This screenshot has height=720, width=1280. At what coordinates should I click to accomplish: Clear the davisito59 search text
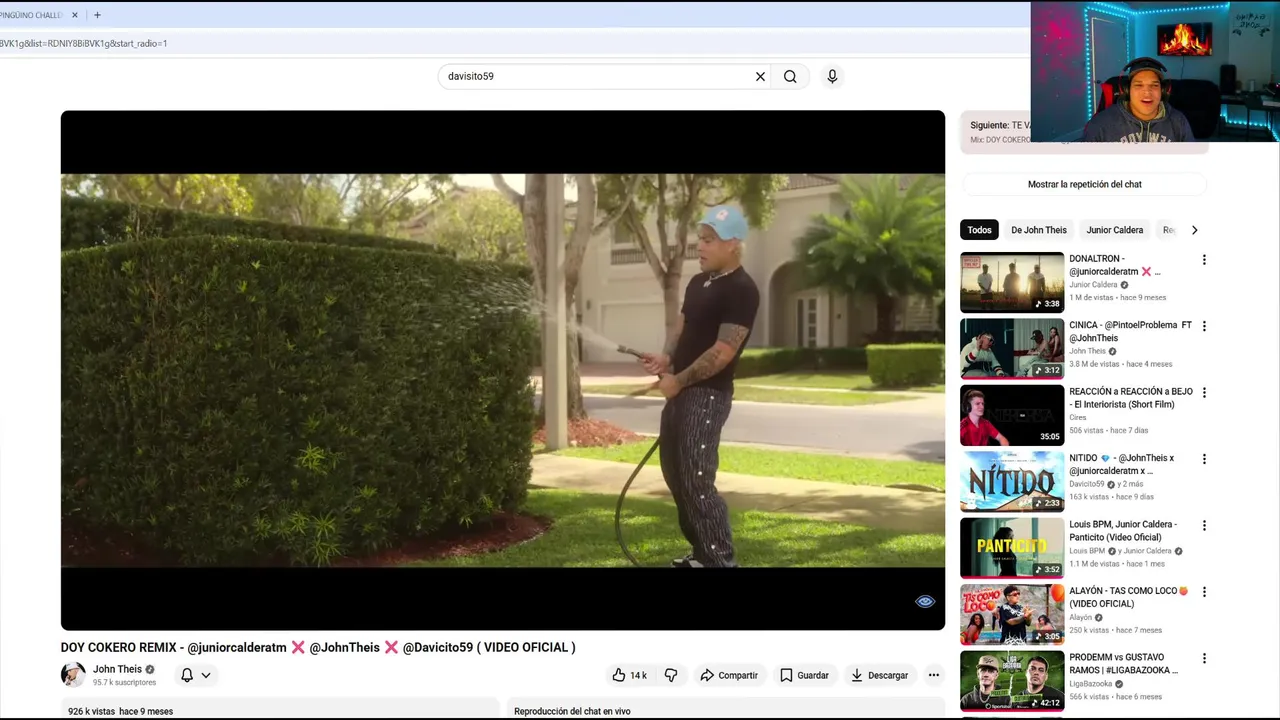click(760, 76)
